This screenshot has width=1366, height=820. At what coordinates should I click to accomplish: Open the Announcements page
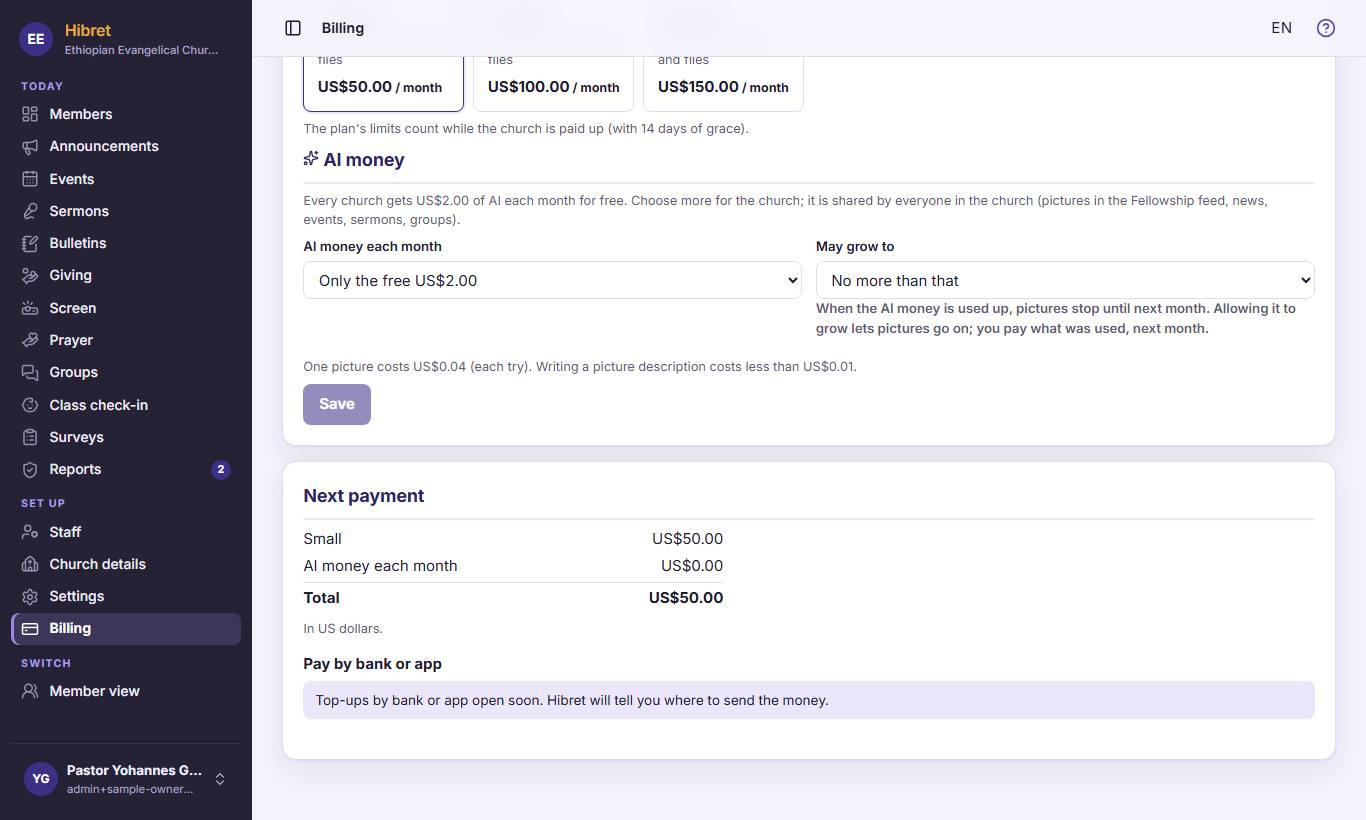[126, 146]
